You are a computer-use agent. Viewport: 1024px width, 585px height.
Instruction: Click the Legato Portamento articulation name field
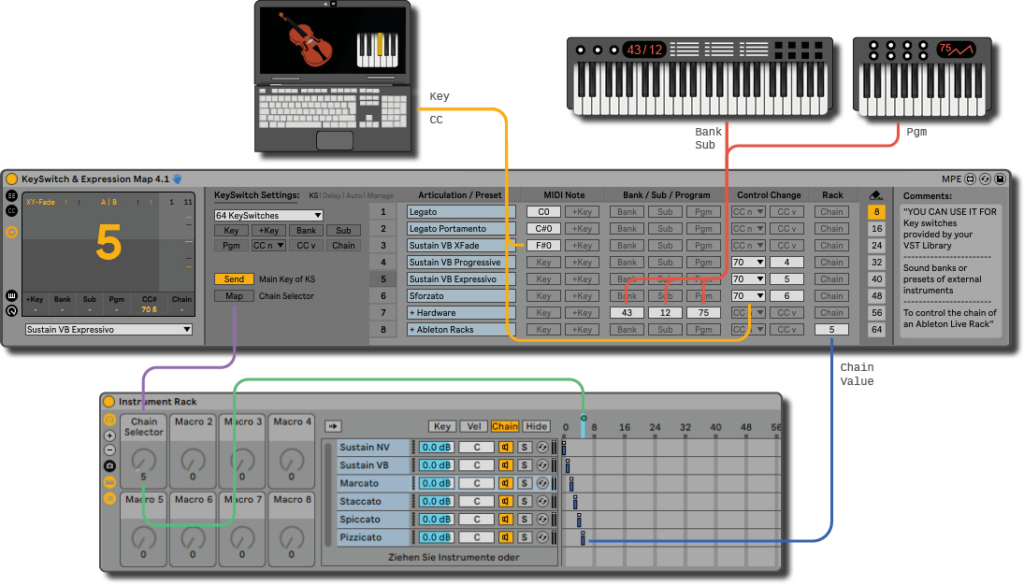coord(461,229)
